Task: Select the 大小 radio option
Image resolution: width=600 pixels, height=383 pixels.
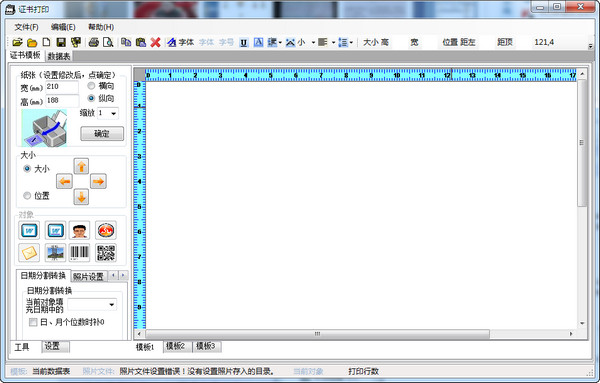Action: tap(27, 168)
